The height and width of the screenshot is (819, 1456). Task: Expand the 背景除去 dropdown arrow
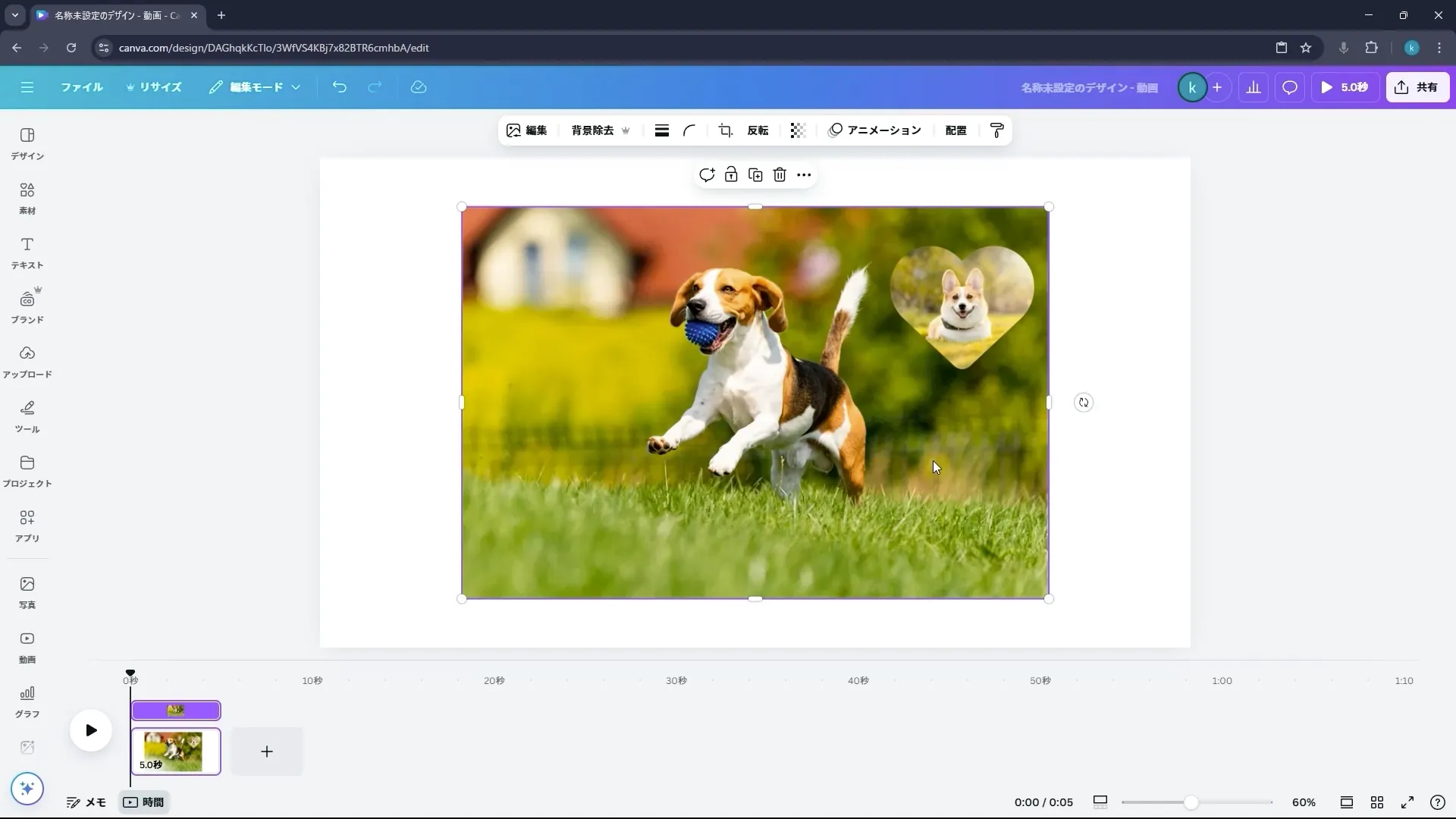pyautogui.click(x=626, y=130)
